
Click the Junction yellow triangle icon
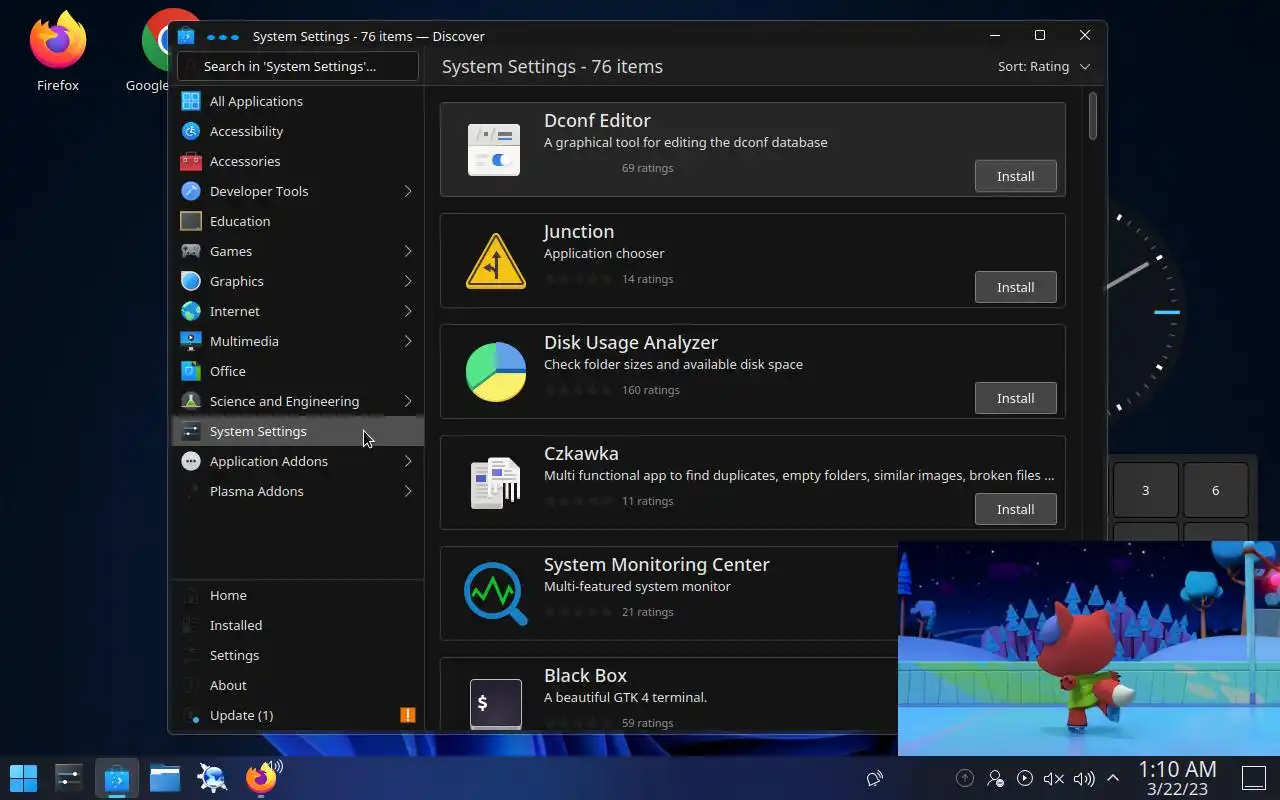click(495, 261)
